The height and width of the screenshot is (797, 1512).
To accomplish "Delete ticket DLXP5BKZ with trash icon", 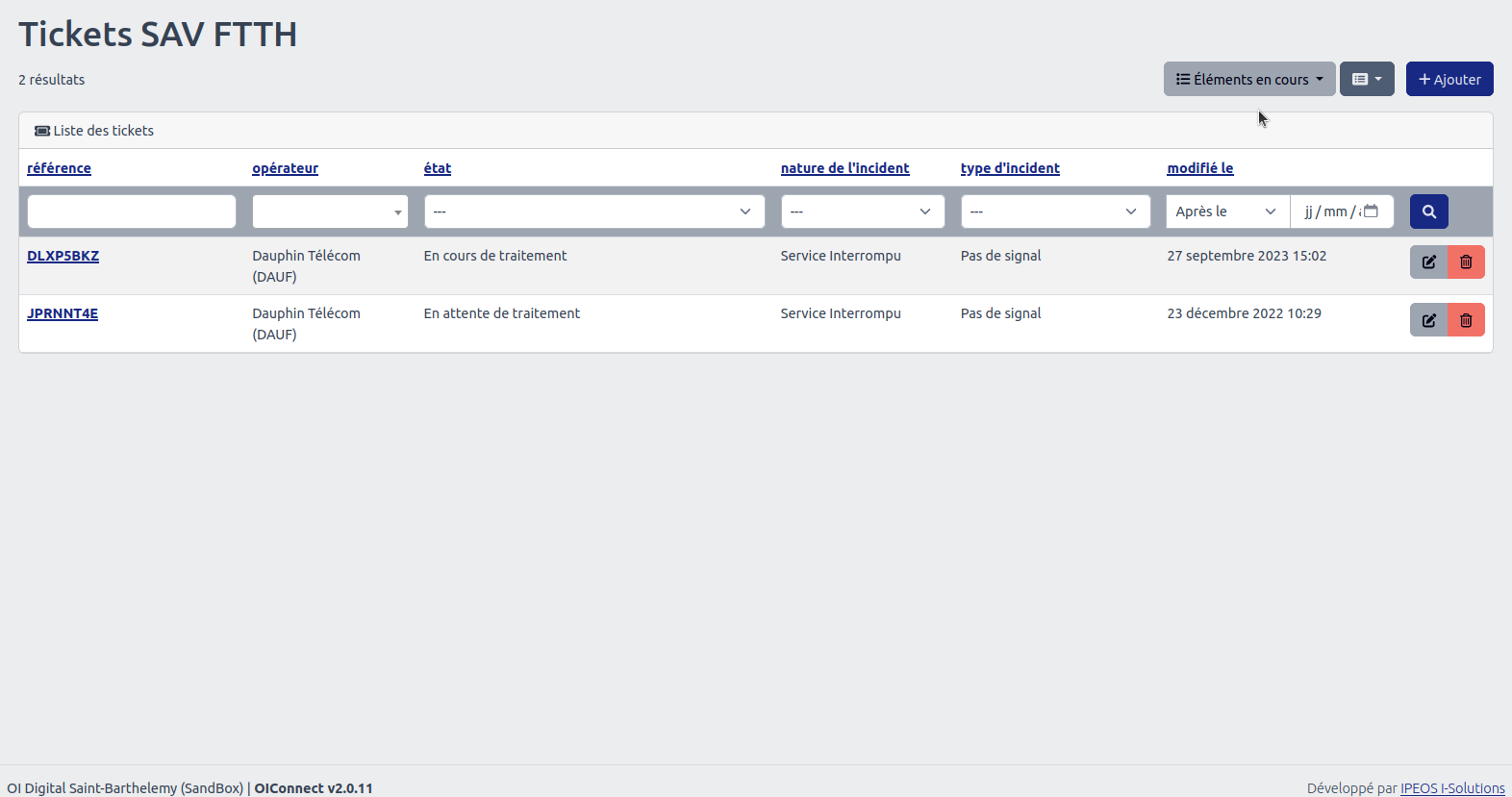I will (x=1466, y=262).
